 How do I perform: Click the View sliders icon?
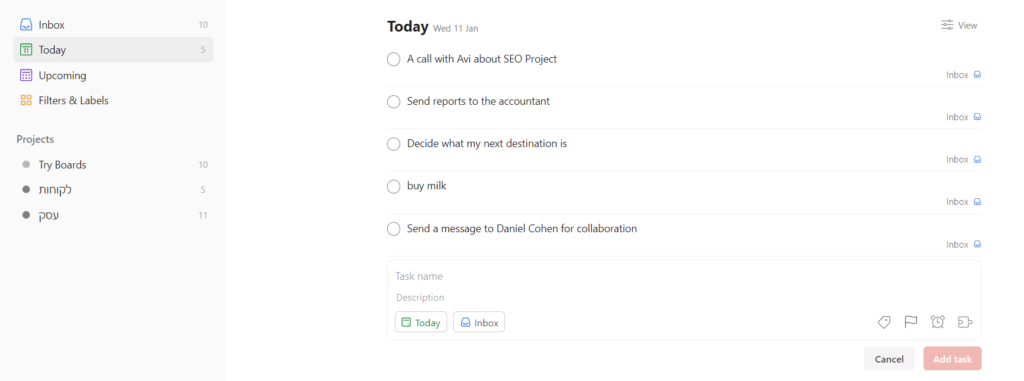[x=947, y=25]
